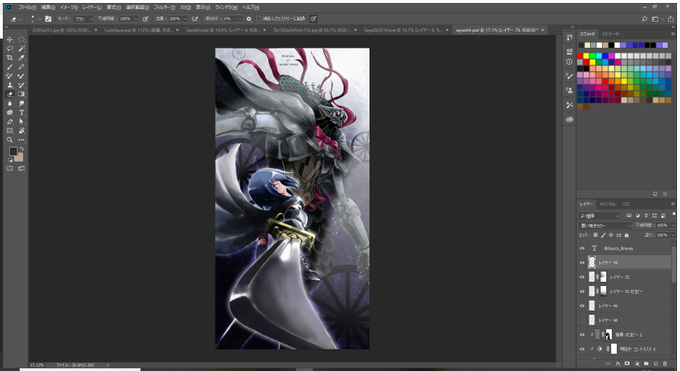Screen dimensions: 680x371
Task: Create a new layer
Action: tap(656, 363)
